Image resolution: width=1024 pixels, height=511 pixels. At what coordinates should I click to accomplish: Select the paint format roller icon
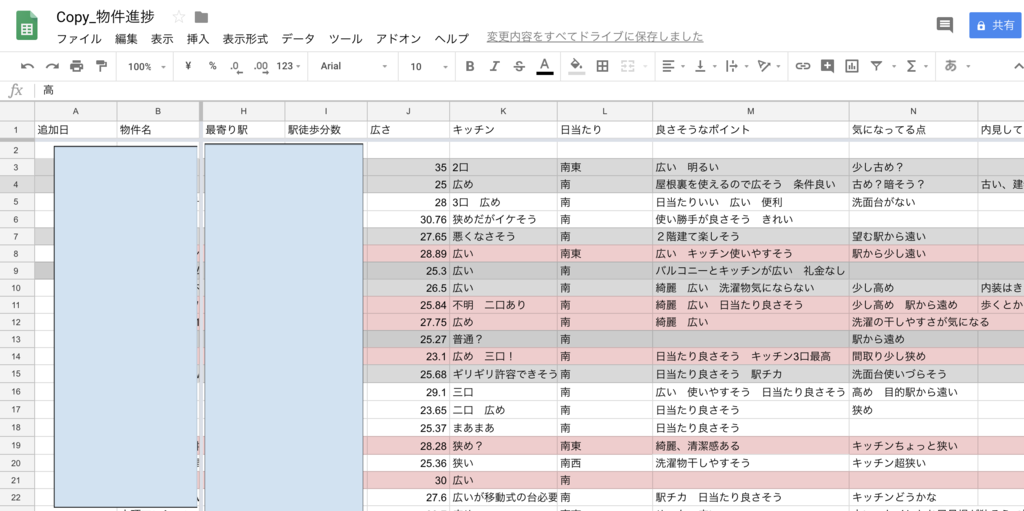(101, 66)
